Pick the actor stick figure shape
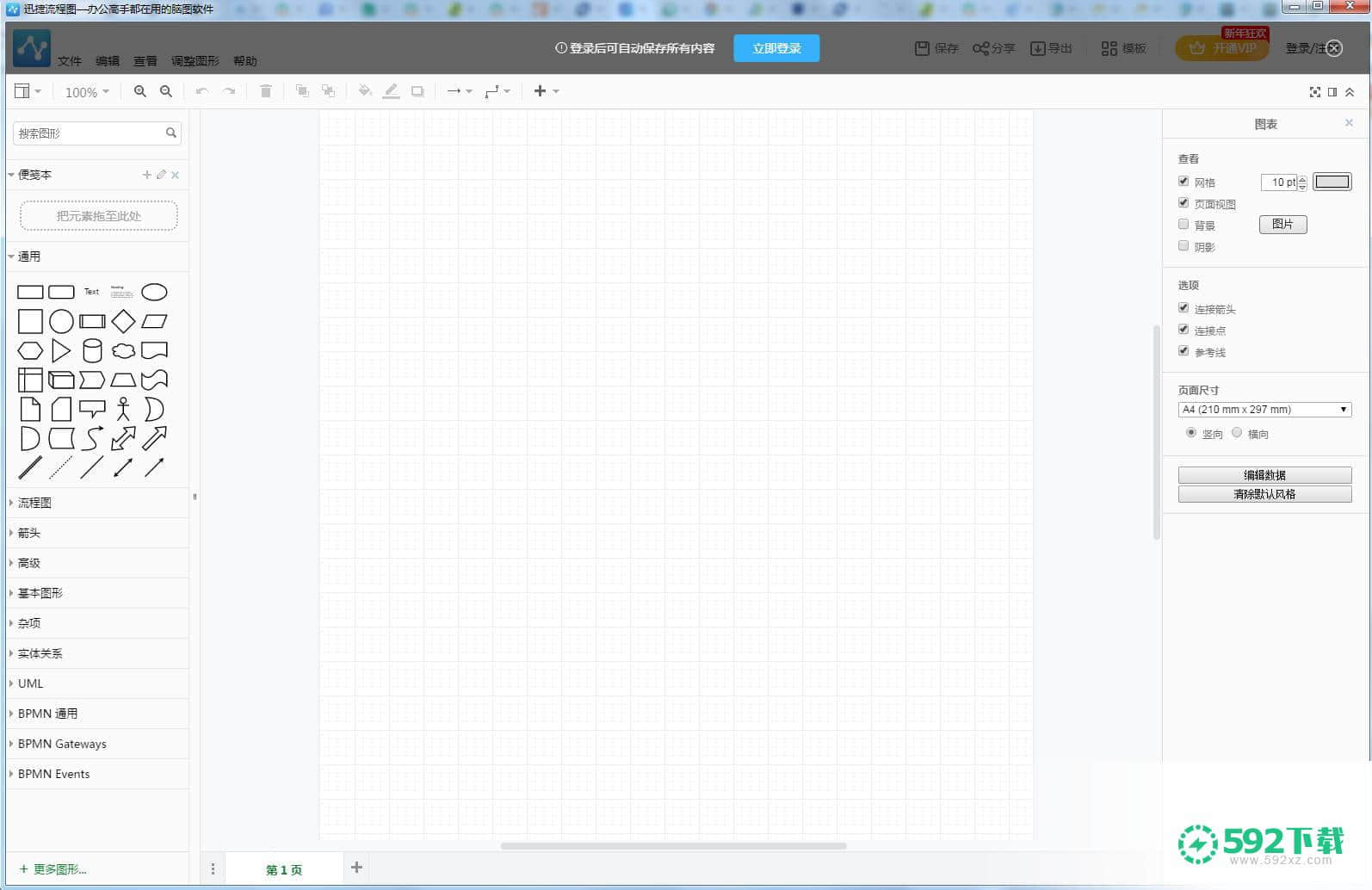The image size is (1372, 890). [123, 409]
